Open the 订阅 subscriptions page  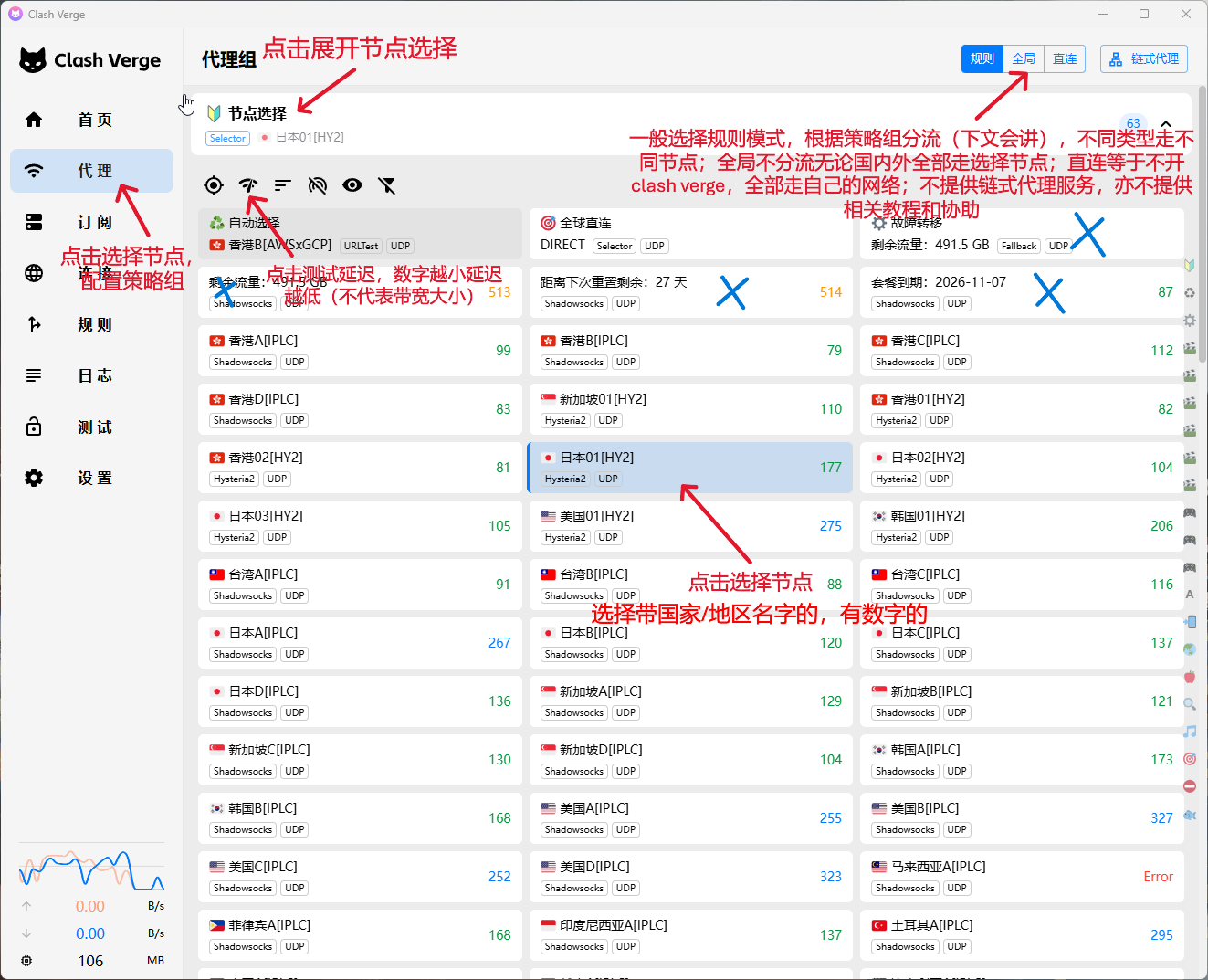[91, 222]
